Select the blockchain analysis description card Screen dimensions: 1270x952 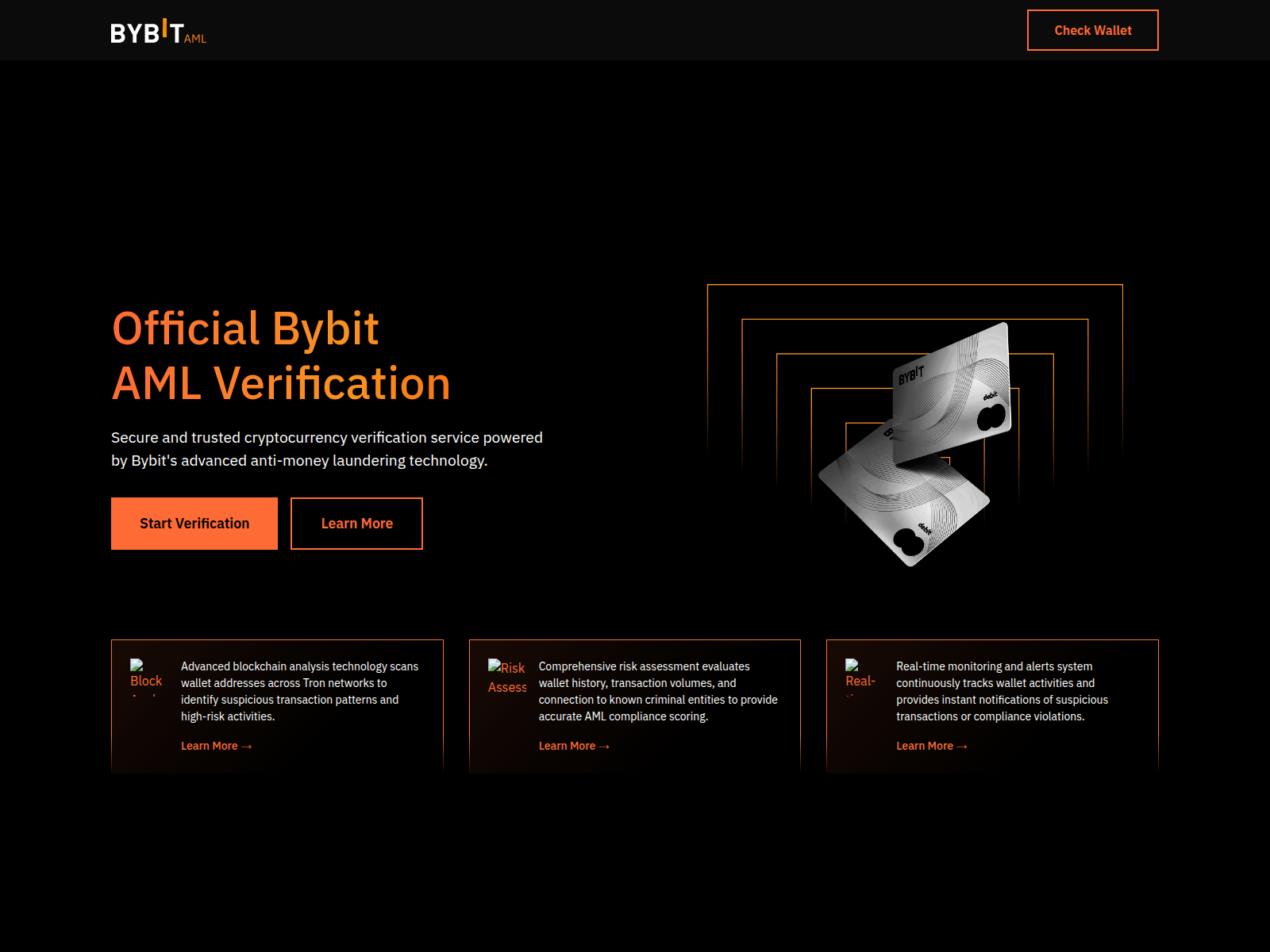[277, 706]
